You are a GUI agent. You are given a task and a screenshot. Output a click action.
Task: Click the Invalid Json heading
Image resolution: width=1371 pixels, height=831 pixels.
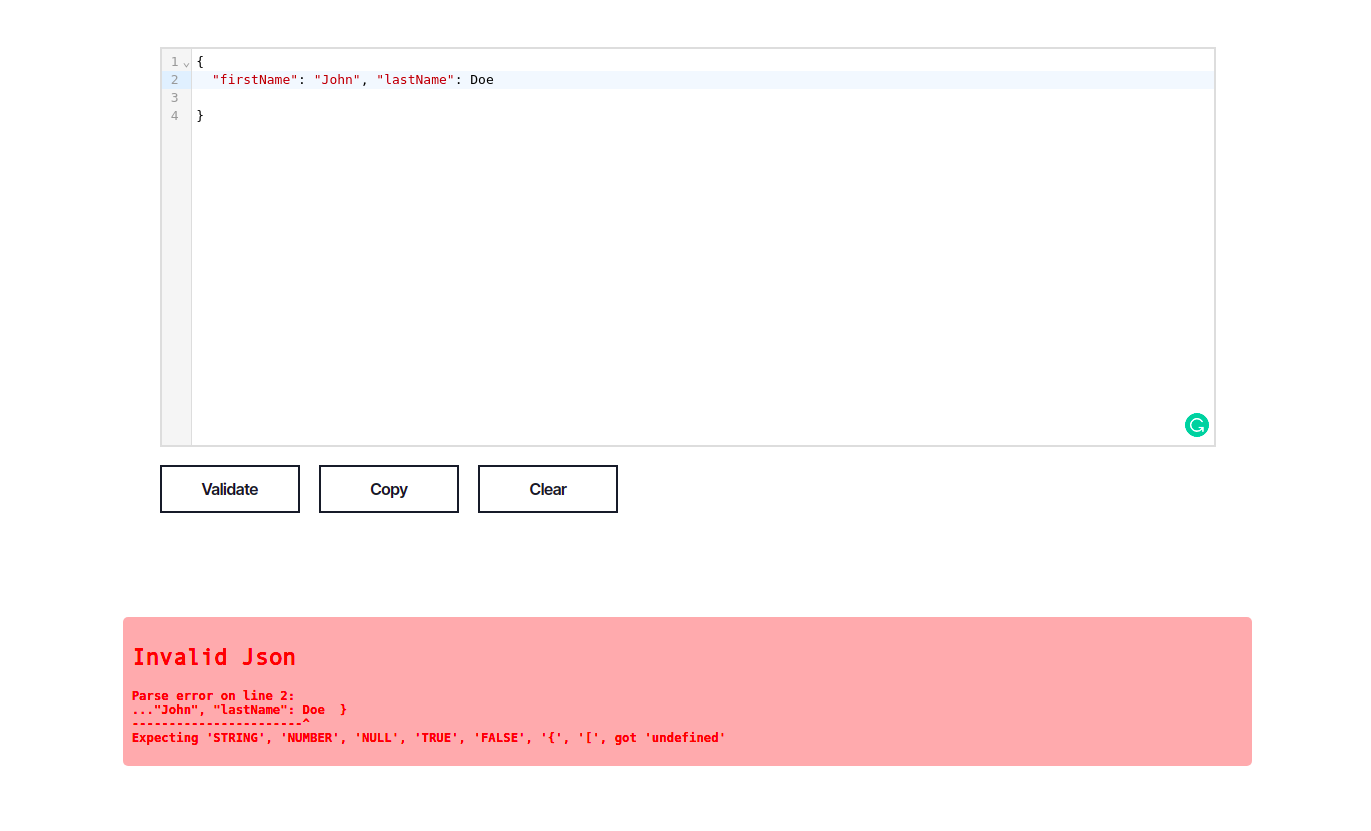[x=213, y=657]
